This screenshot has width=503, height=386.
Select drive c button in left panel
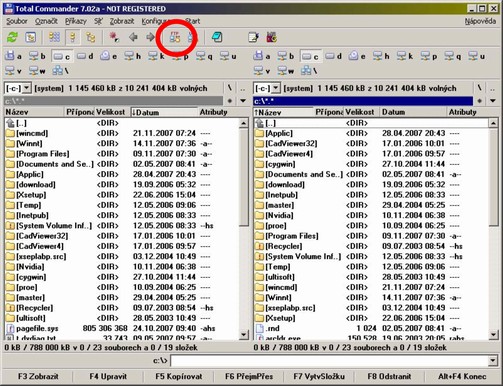click(x=62, y=56)
